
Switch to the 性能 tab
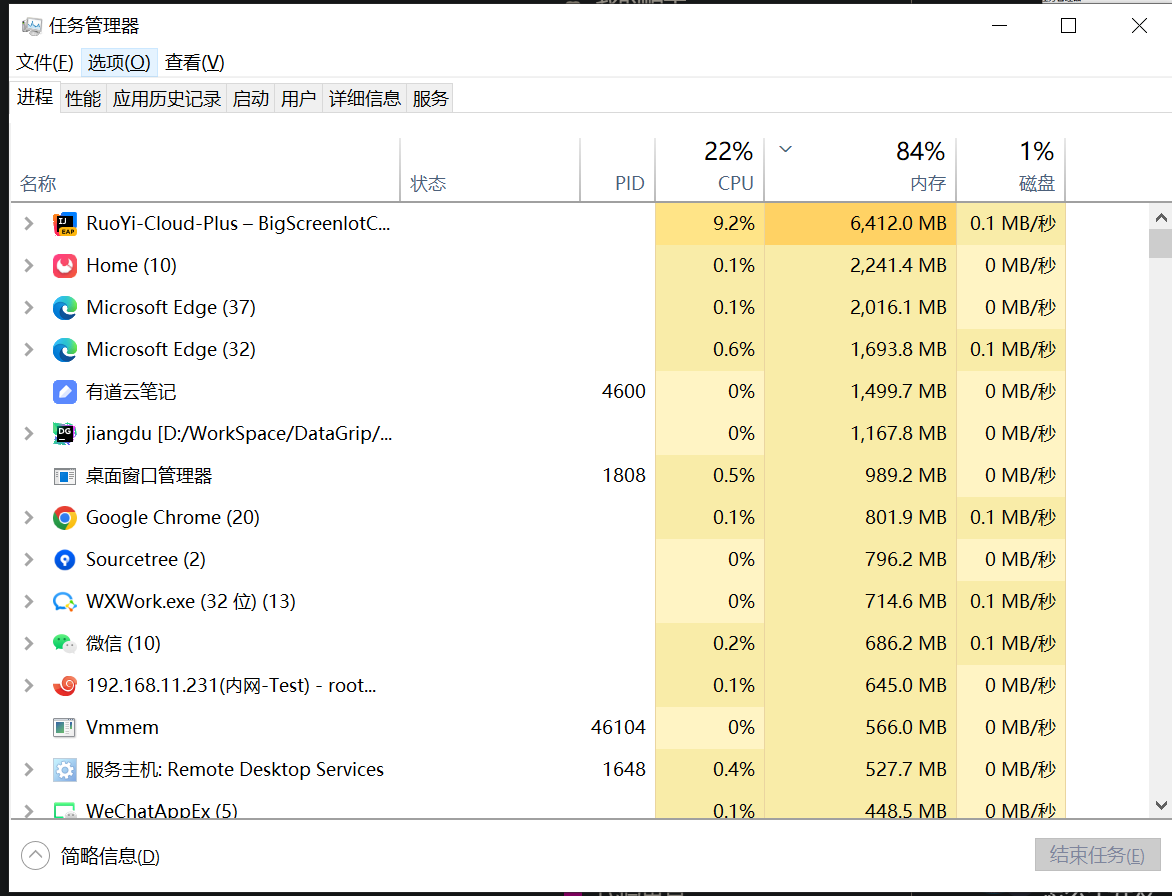pyautogui.click(x=83, y=99)
